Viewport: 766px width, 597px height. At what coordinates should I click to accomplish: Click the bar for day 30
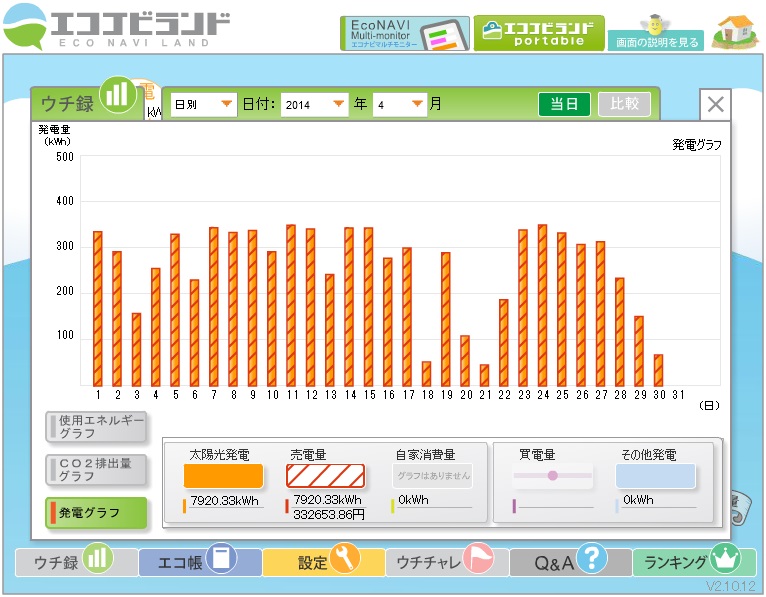pos(658,370)
